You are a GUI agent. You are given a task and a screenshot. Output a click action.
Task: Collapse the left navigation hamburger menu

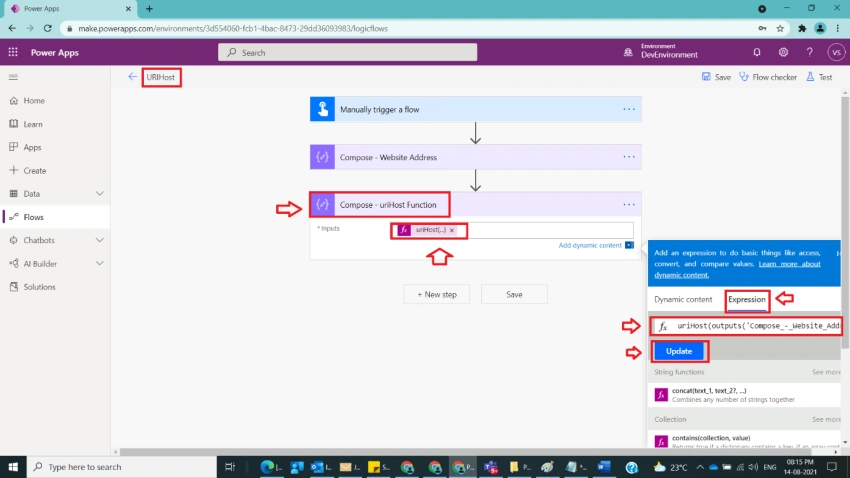(13, 77)
